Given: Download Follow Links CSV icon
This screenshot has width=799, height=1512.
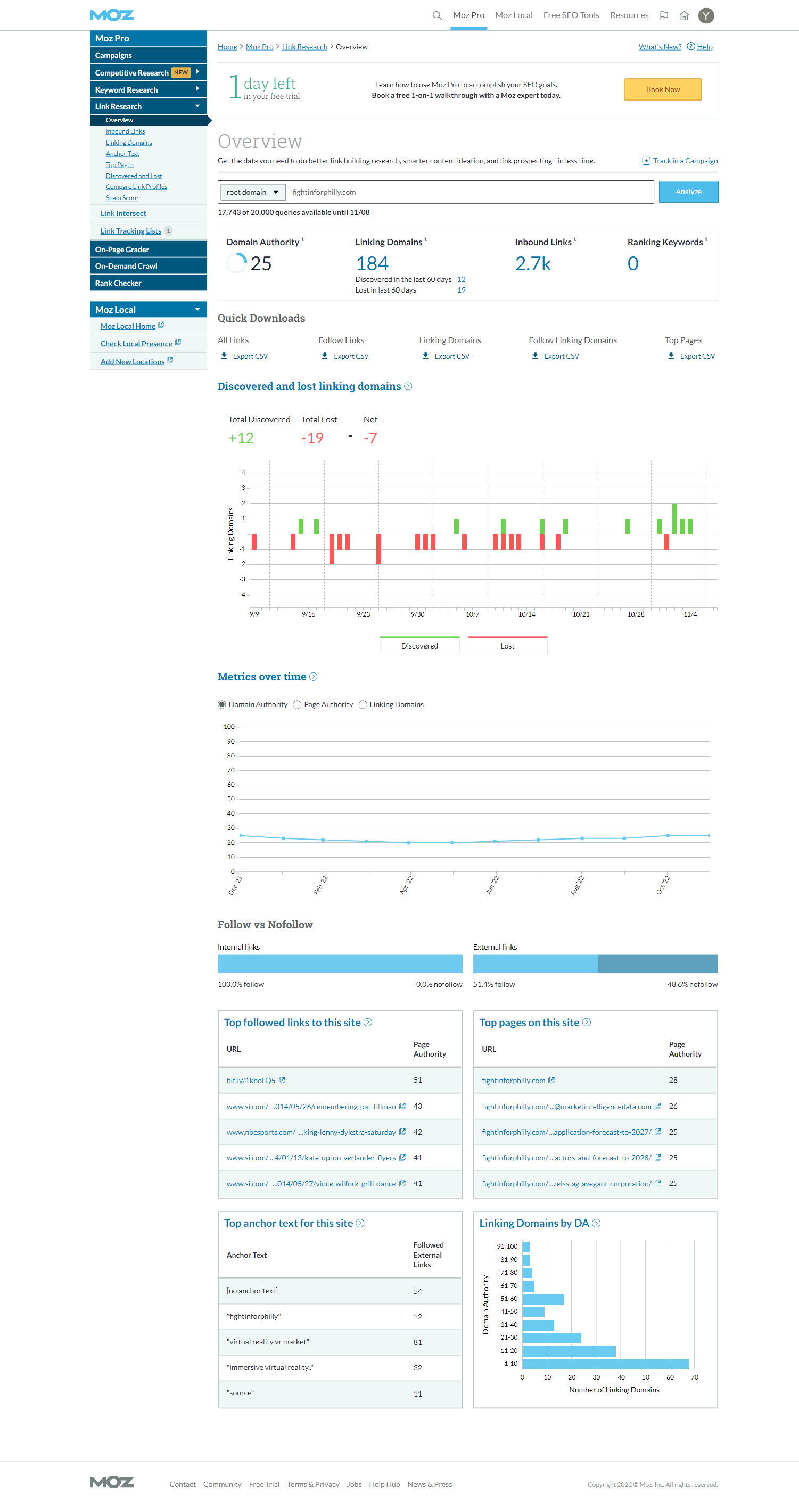Looking at the screenshot, I should (x=325, y=356).
